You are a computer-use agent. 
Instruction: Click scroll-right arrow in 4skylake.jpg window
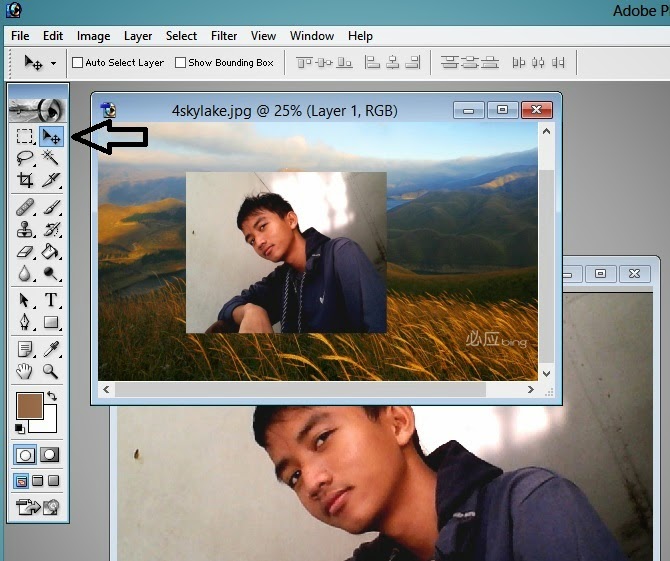[530, 389]
